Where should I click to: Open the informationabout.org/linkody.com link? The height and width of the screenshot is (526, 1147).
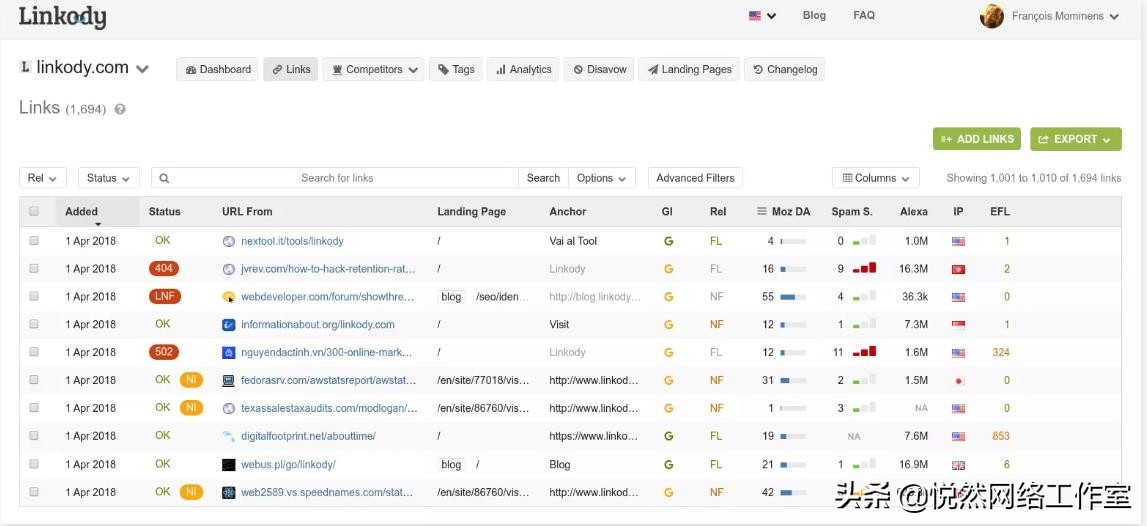tap(317, 324)
